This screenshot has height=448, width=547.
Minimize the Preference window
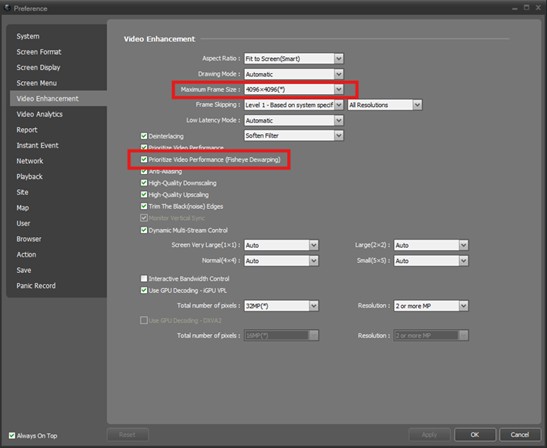pos(515,8)
